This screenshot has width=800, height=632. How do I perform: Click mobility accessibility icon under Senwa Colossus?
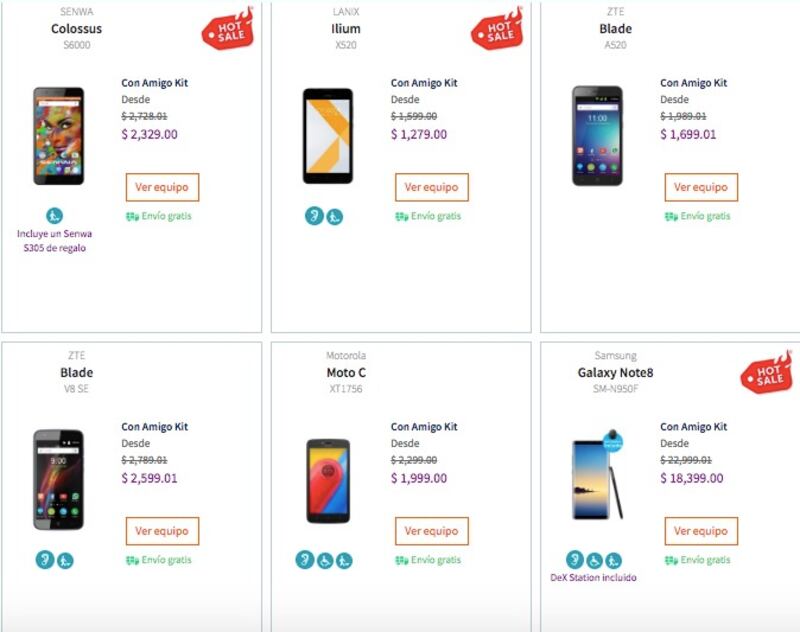pos(54,216)
